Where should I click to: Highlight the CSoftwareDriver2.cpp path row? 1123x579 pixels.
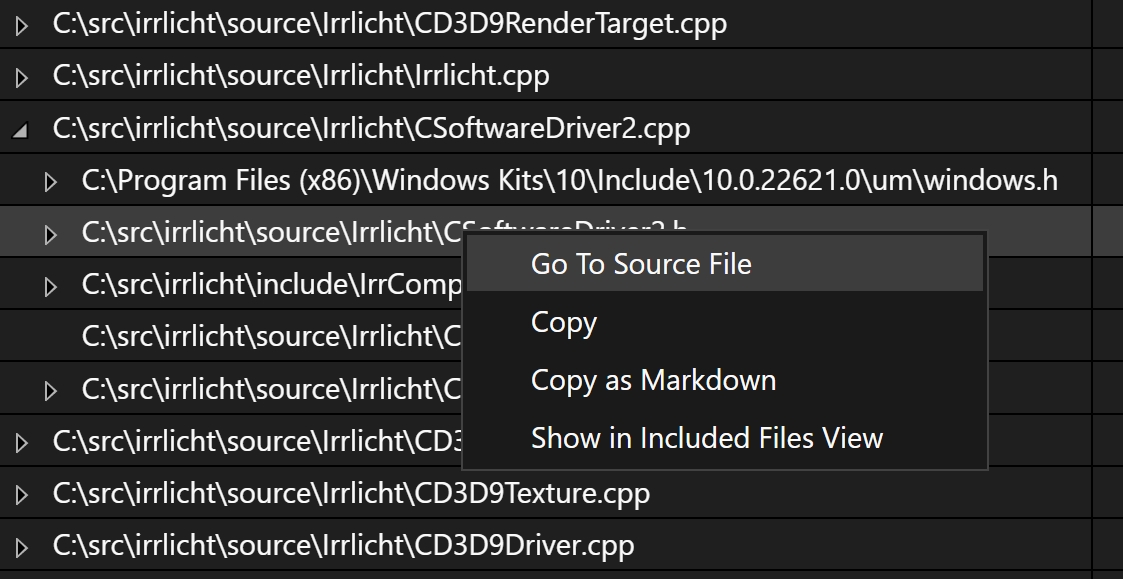coord(371,129)
